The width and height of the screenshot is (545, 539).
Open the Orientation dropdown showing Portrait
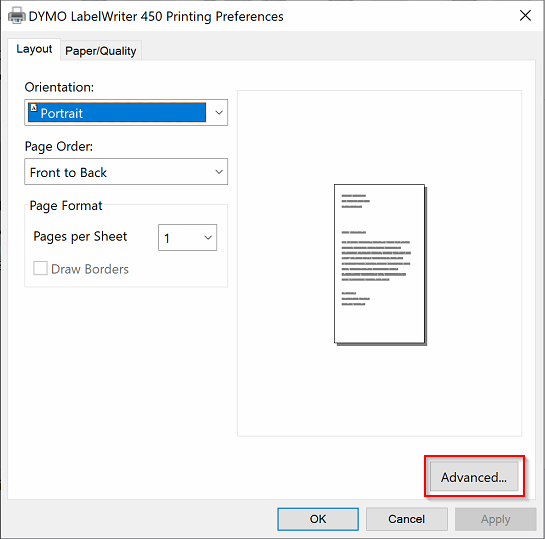pos(126,113)
